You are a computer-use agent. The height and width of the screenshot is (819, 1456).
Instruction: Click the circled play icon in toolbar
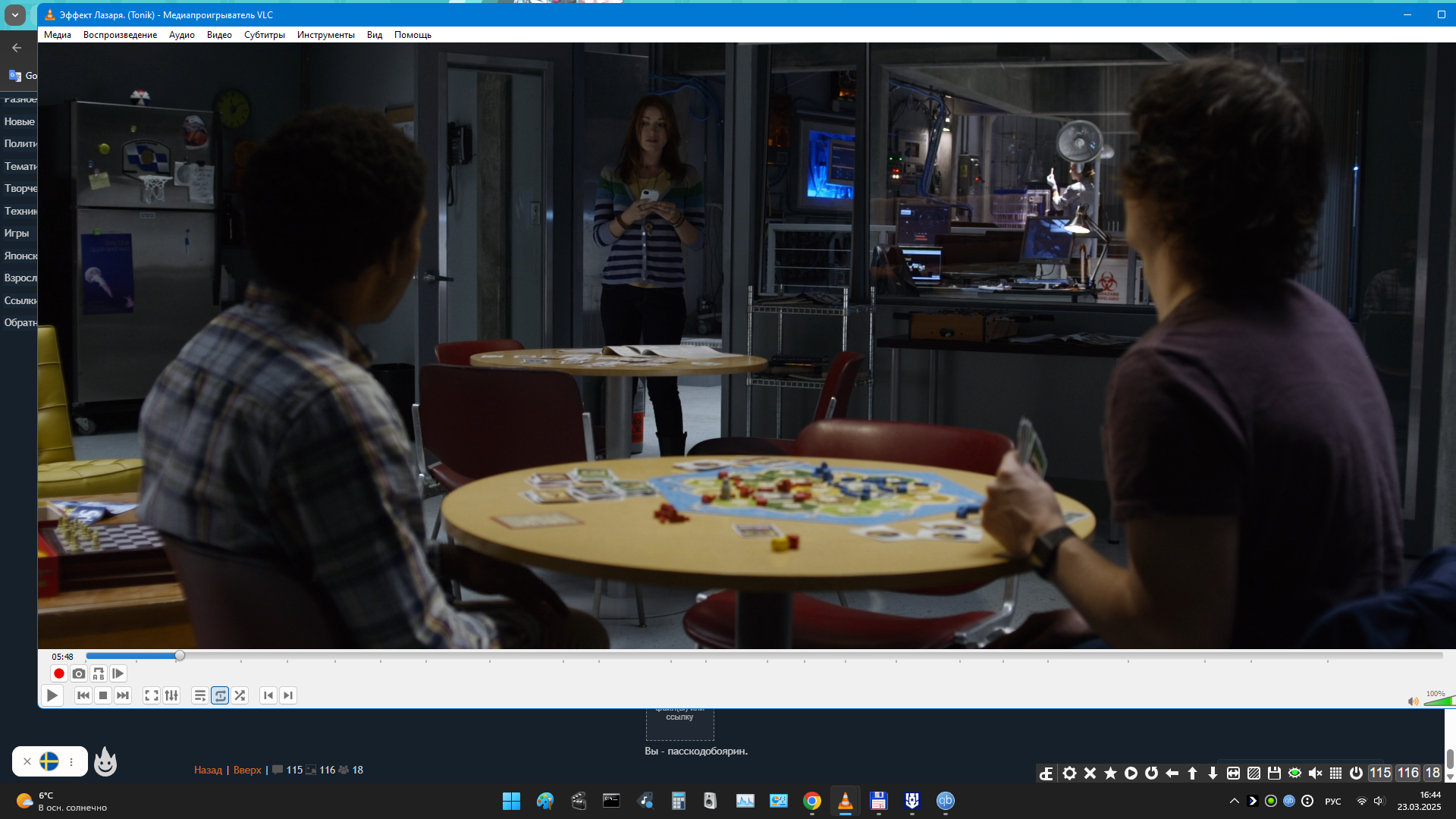pyautogui.click(x=1131, y=773)
